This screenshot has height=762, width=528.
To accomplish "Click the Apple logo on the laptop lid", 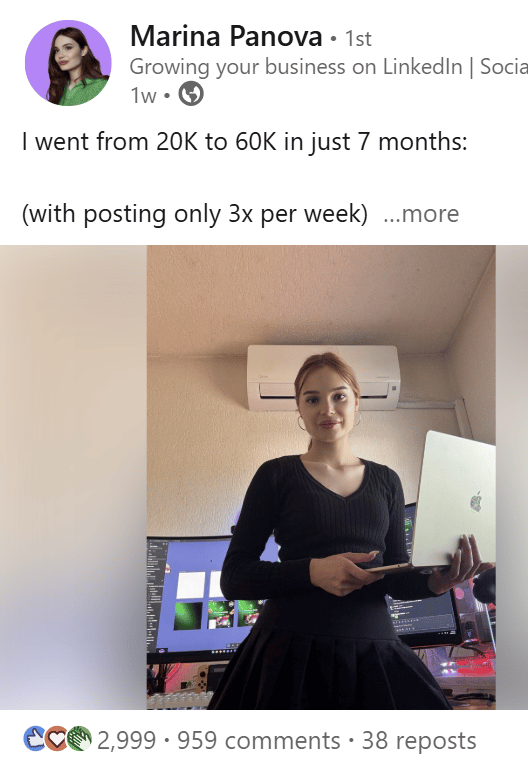I will click(x=476, y=501).
